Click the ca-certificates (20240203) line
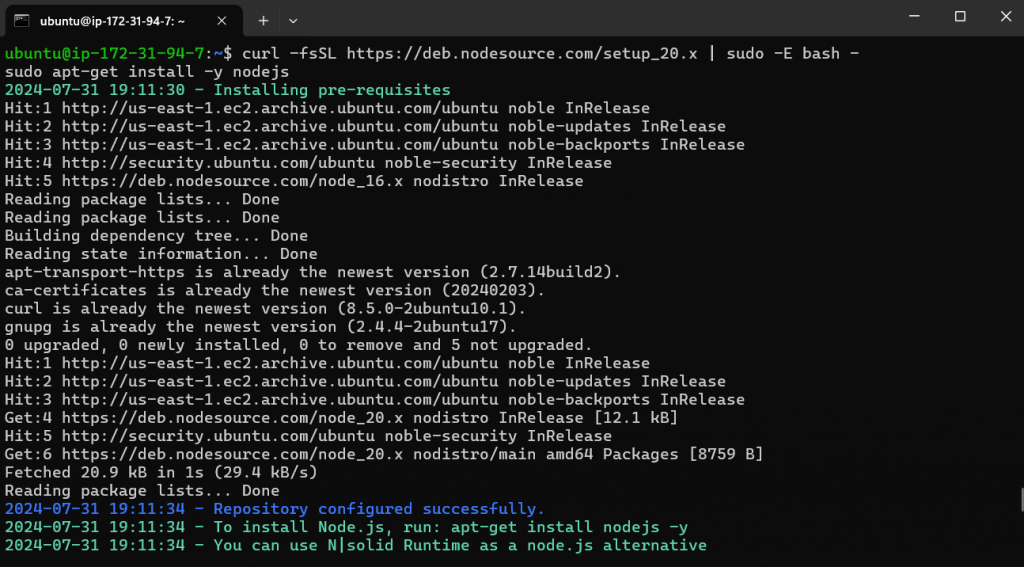This screenshot has width=1024, height=567. click(275, 291)
